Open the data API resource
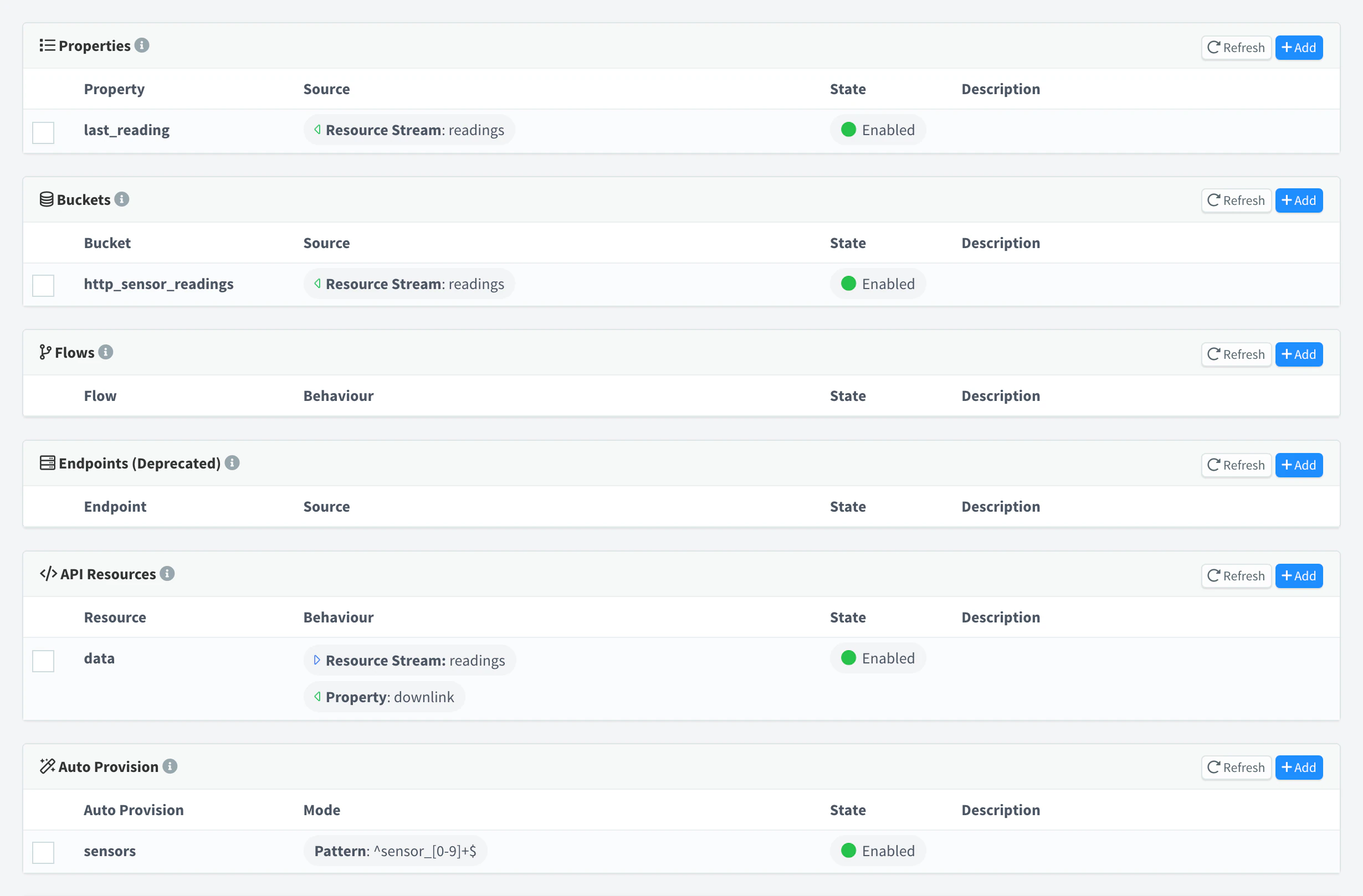Viewport: 1363px width, 896px height. coord(99,658)
